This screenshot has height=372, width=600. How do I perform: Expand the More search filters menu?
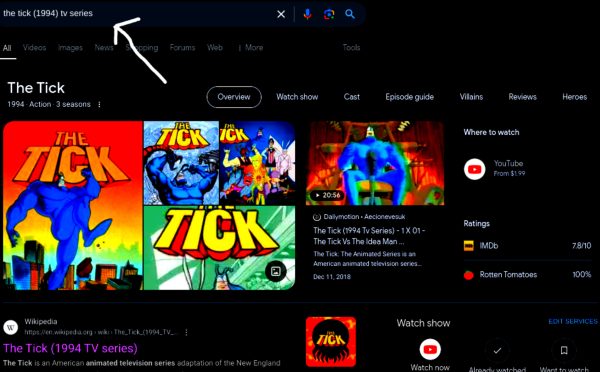click(251, 47)
